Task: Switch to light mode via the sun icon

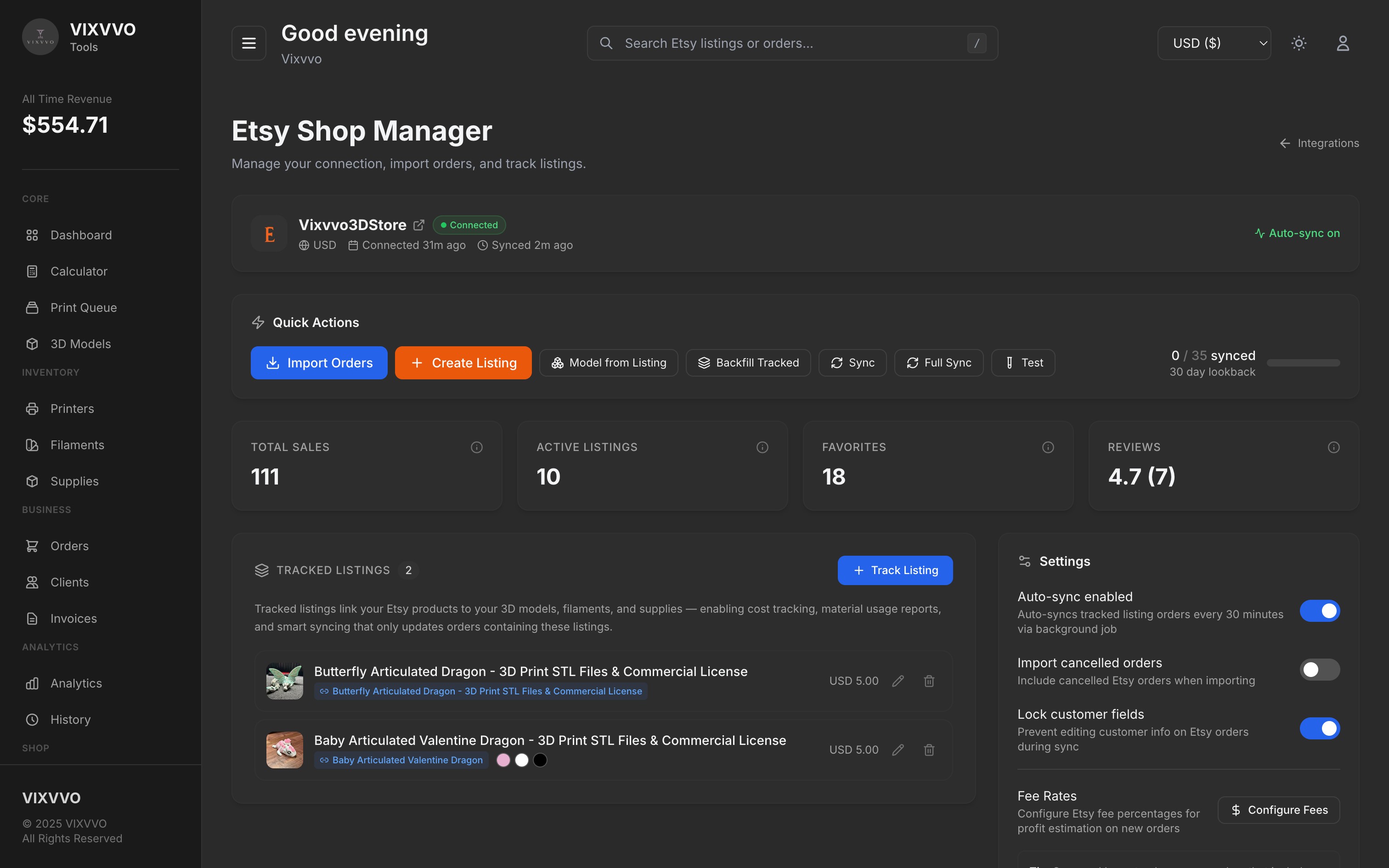Action: (1299, 42)
